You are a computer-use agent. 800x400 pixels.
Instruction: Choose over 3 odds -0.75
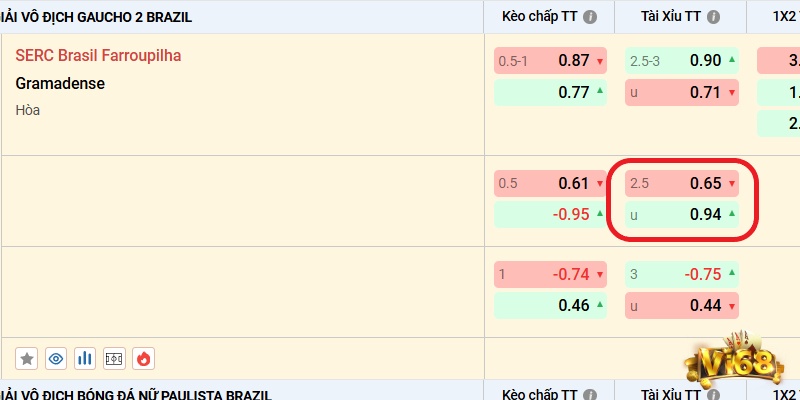(682, 274)
